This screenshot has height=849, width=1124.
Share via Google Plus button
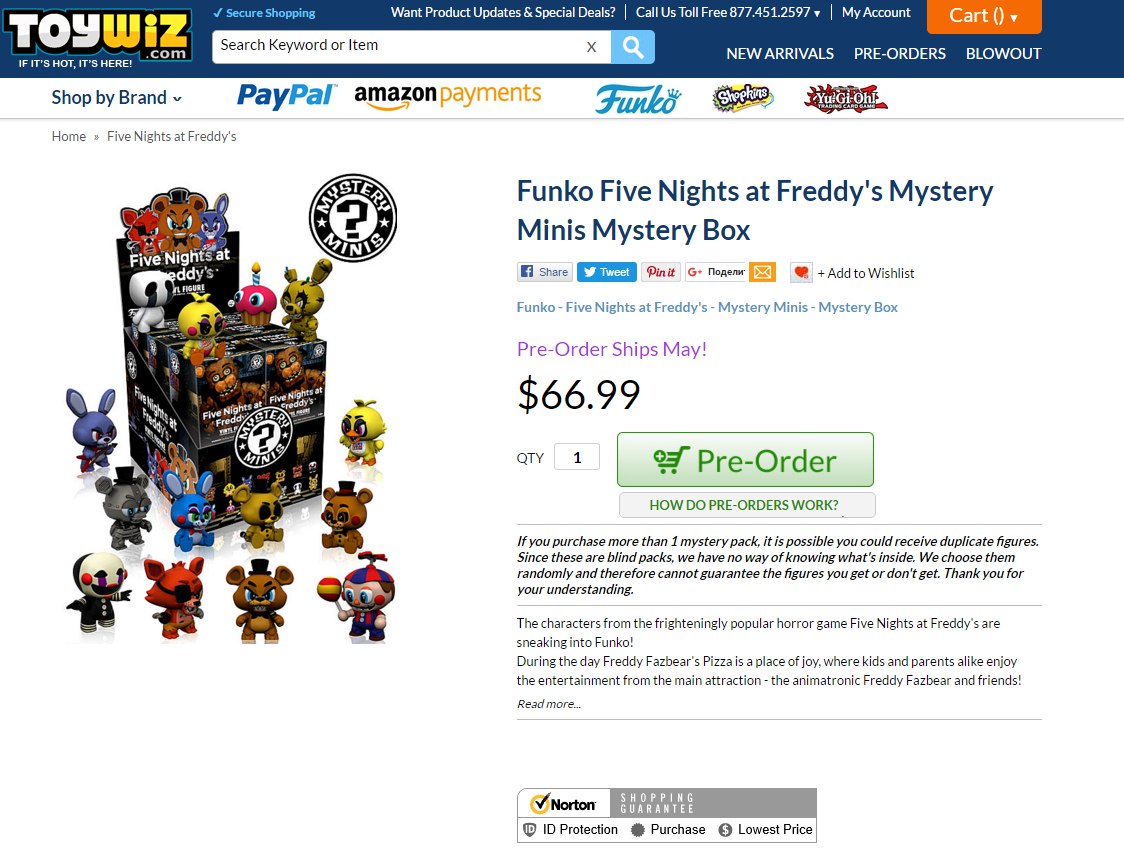pyautogui.click(x=716, y=272)
